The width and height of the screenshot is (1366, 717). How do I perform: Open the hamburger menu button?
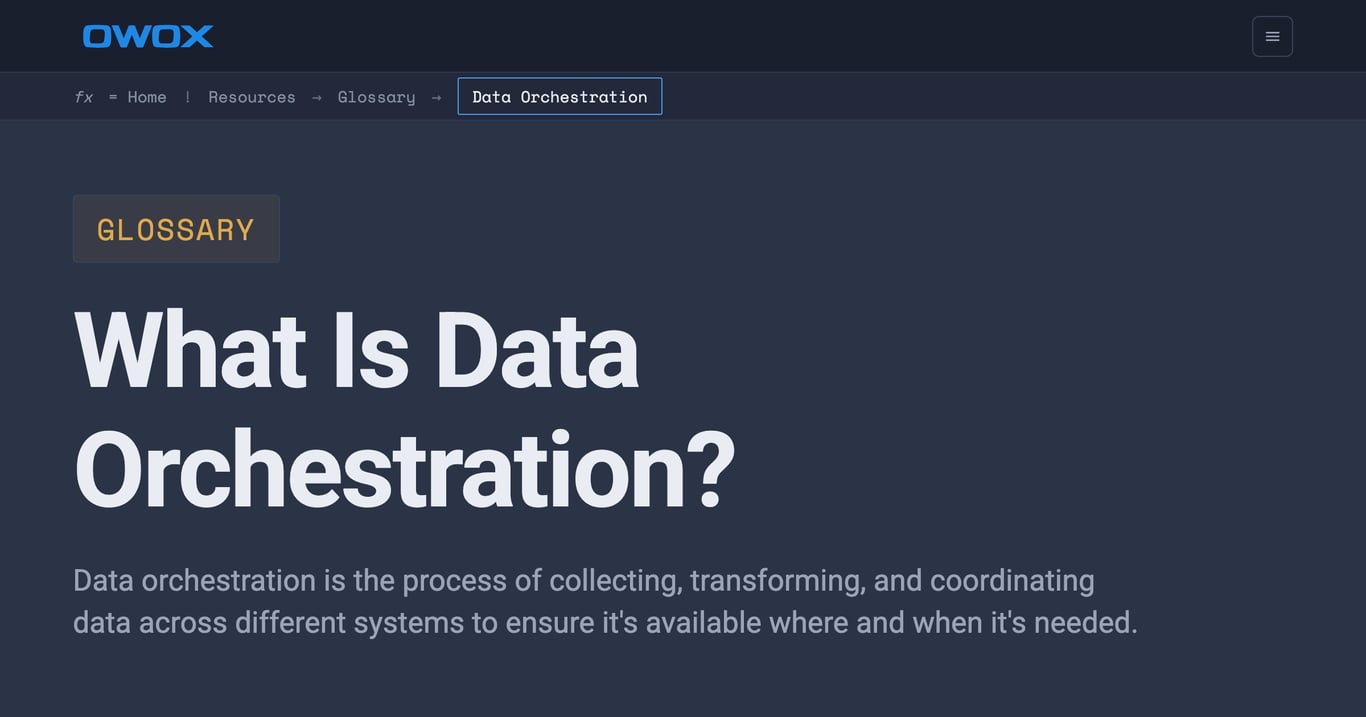pyautogui.click(x=1272, y=36)
